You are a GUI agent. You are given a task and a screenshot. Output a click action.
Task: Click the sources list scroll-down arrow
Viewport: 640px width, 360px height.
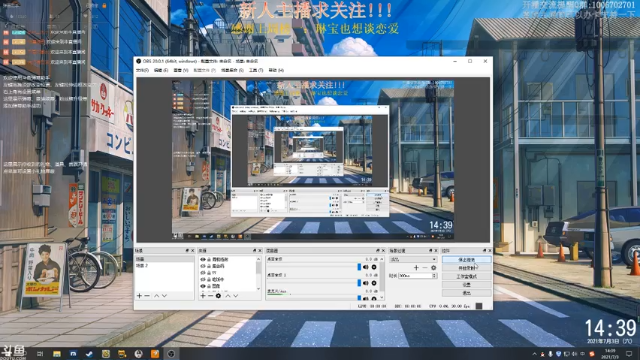[258, 289]
